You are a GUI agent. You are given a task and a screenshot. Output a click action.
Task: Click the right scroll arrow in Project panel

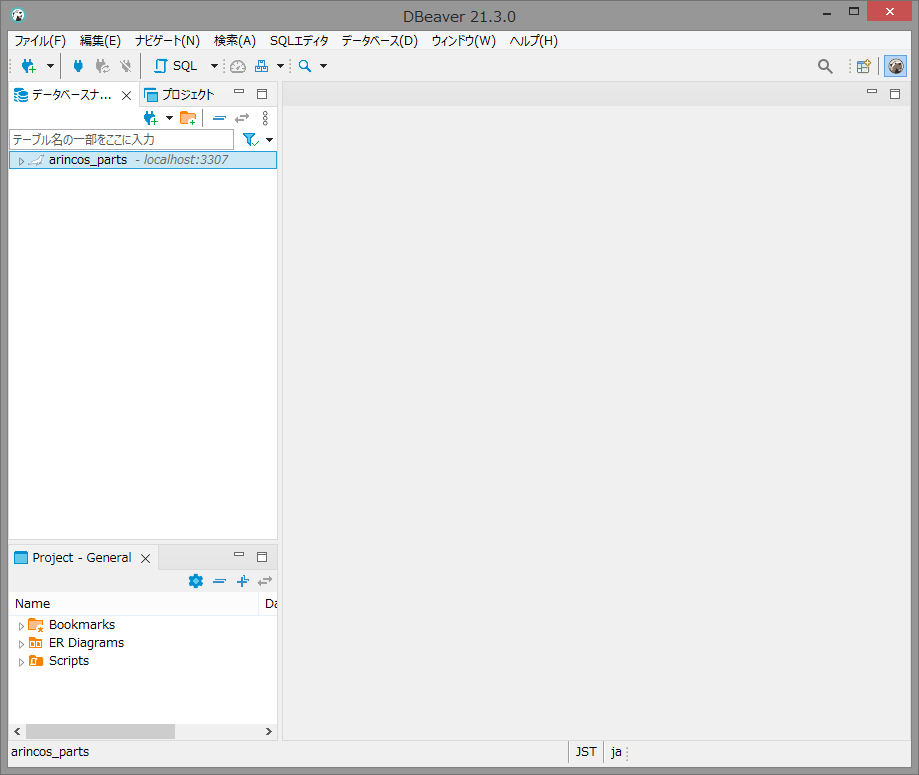point(268,732)
